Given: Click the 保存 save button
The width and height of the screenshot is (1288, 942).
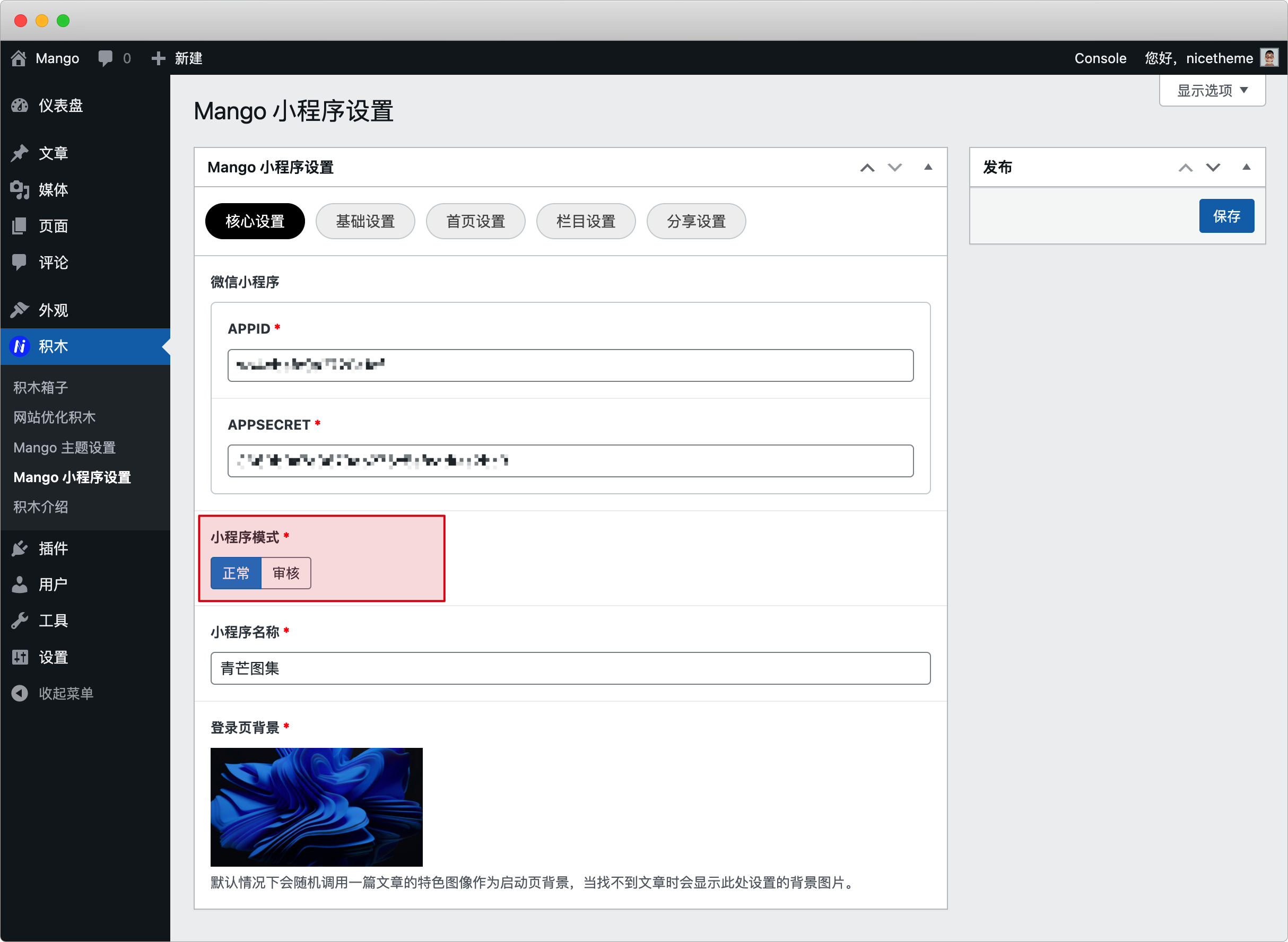Looking at the screenshot, I should pos(1226,216).
